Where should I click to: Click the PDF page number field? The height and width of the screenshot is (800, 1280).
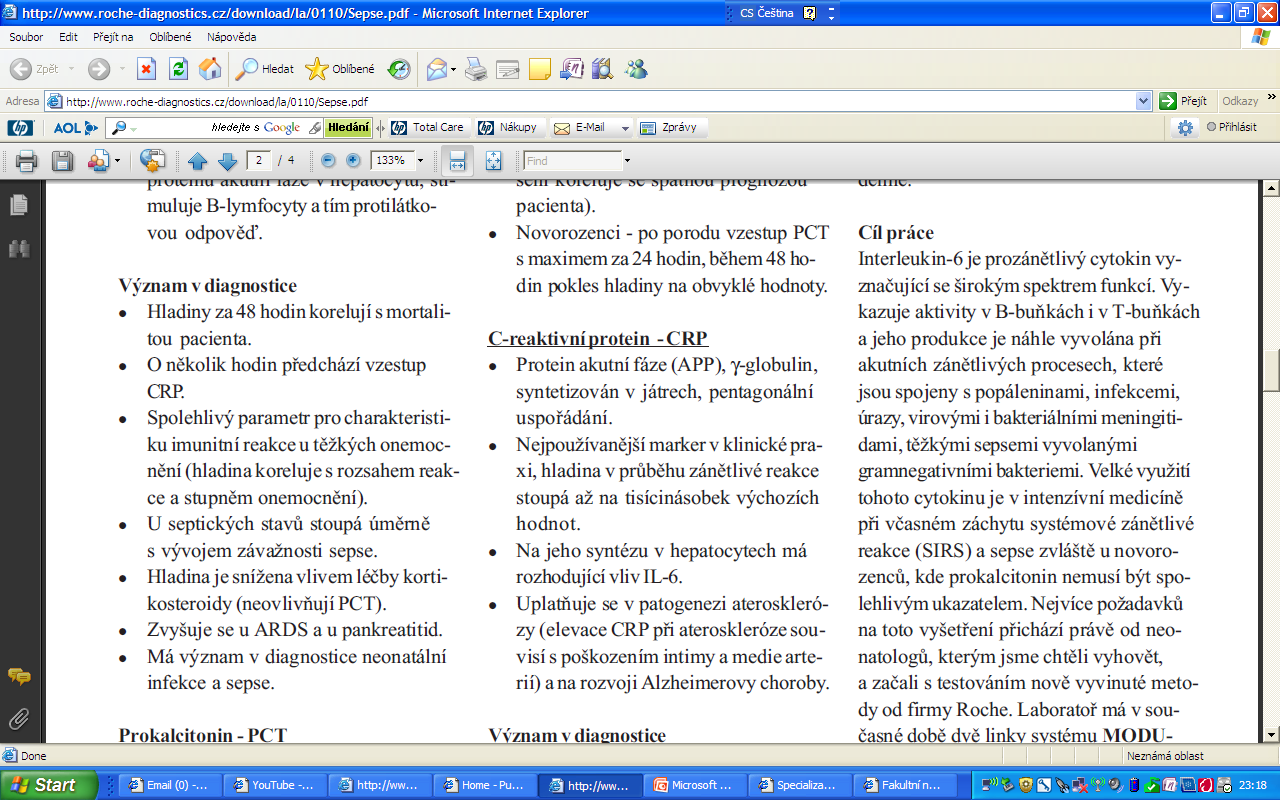coord(260,161)
